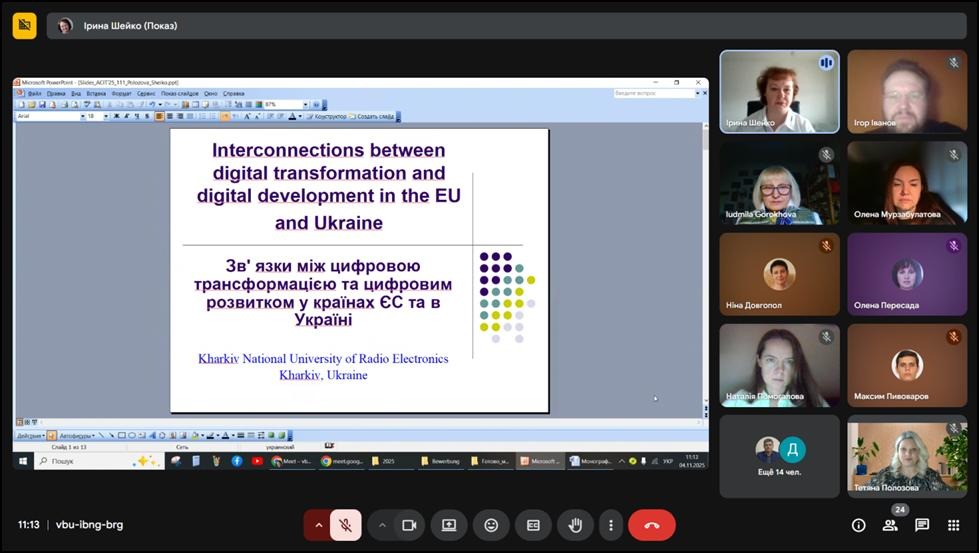Turn on closed captions
The image size is (979, 553).
[x=533, y=525]
